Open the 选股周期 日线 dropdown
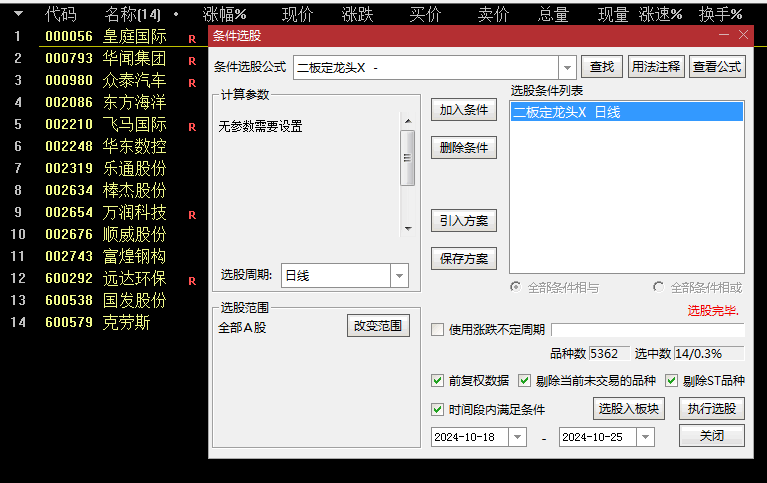This screenshot has width=767, height=483. [399, 276]
